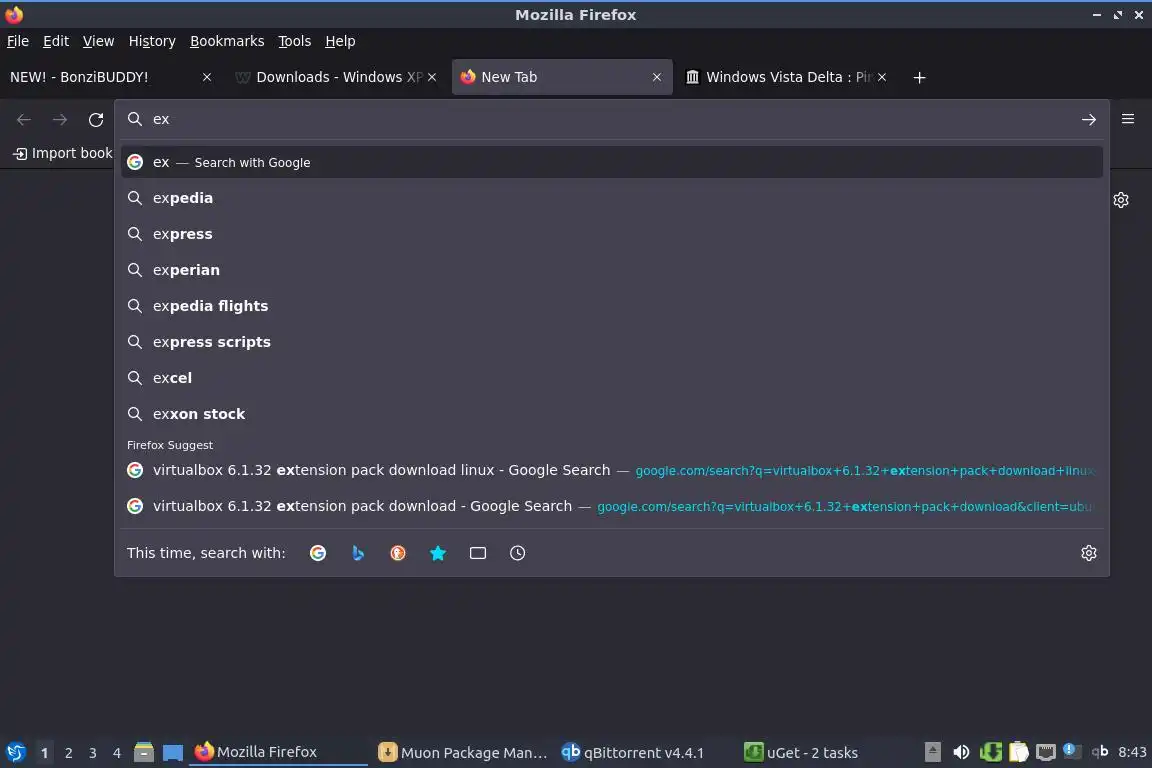Image resolution: width=1152 pixels, height=768 pixels.
Task: Open the volume speaker icon in the tray
Action: pos(961,752)
